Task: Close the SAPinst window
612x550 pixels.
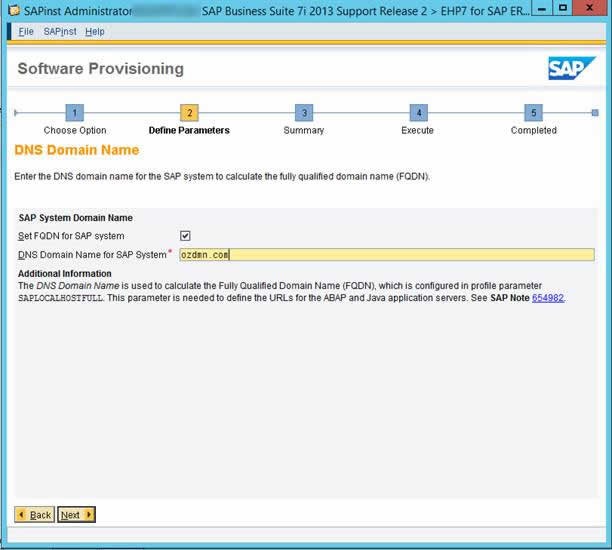Action: tap(589, 8)
